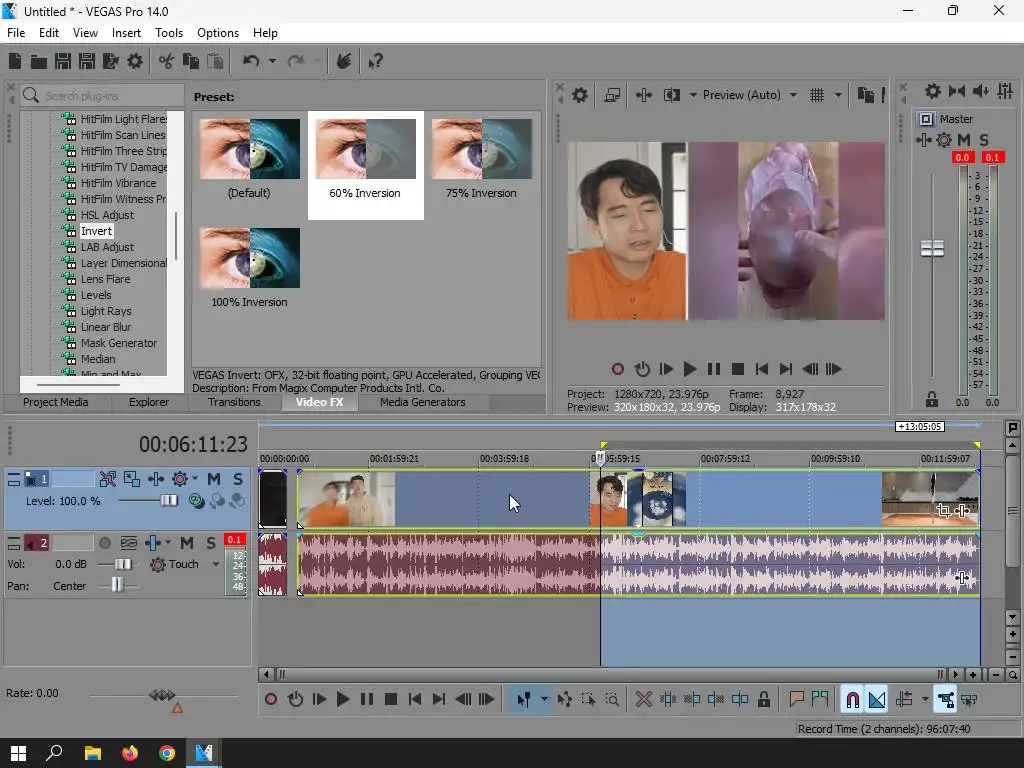Image resolution: width=1024 pixels, height=768 pixels.
Task: Click Go to End in the preview transport
Action: pos(786,369)
